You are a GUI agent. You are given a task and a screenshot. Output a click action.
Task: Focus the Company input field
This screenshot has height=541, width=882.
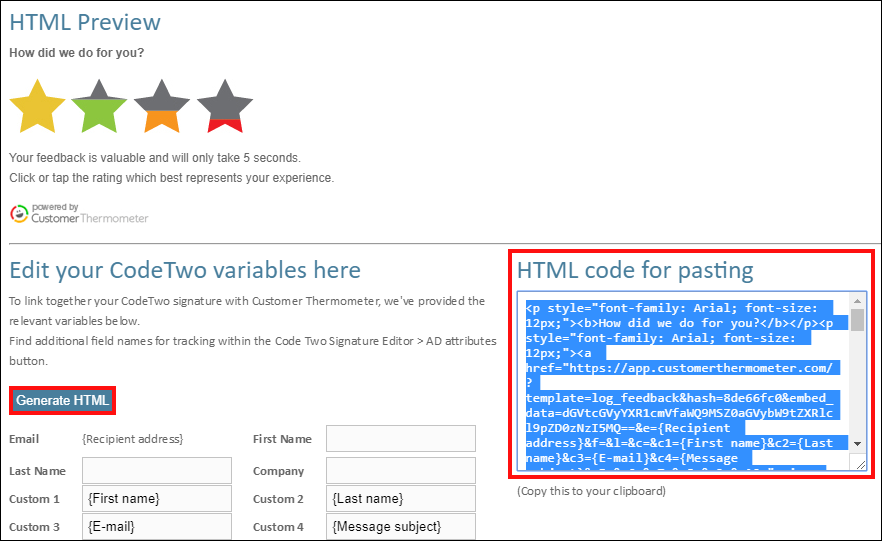coord(400,471)
